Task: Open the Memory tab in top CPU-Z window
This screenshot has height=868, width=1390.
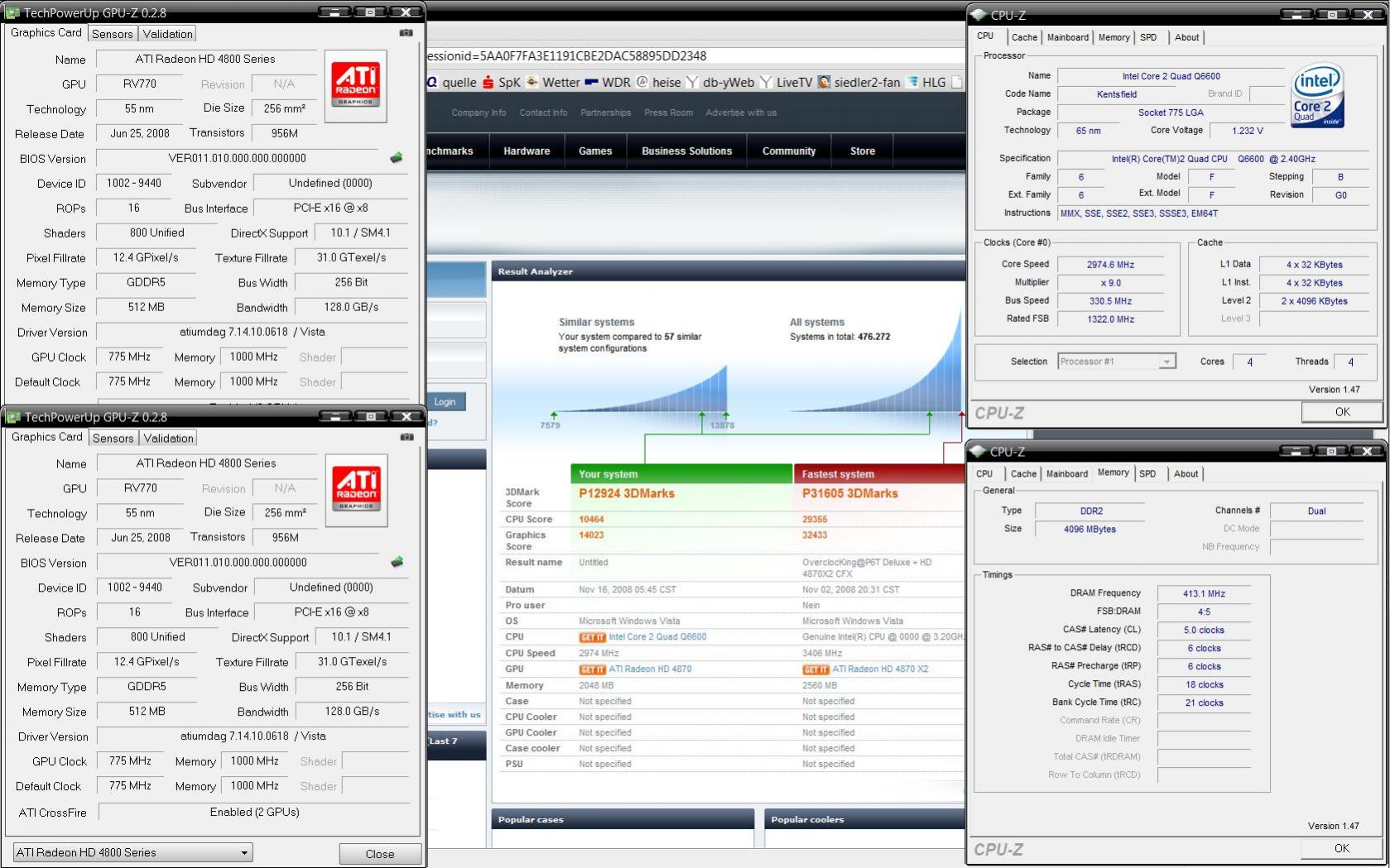Action: [x=1114, y=37]
